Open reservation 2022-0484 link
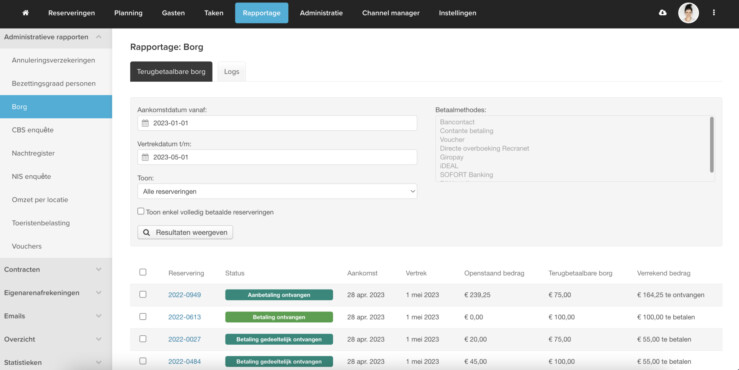Image resolution: width=739 pixels, height=370 pixels. pos(184,362)
